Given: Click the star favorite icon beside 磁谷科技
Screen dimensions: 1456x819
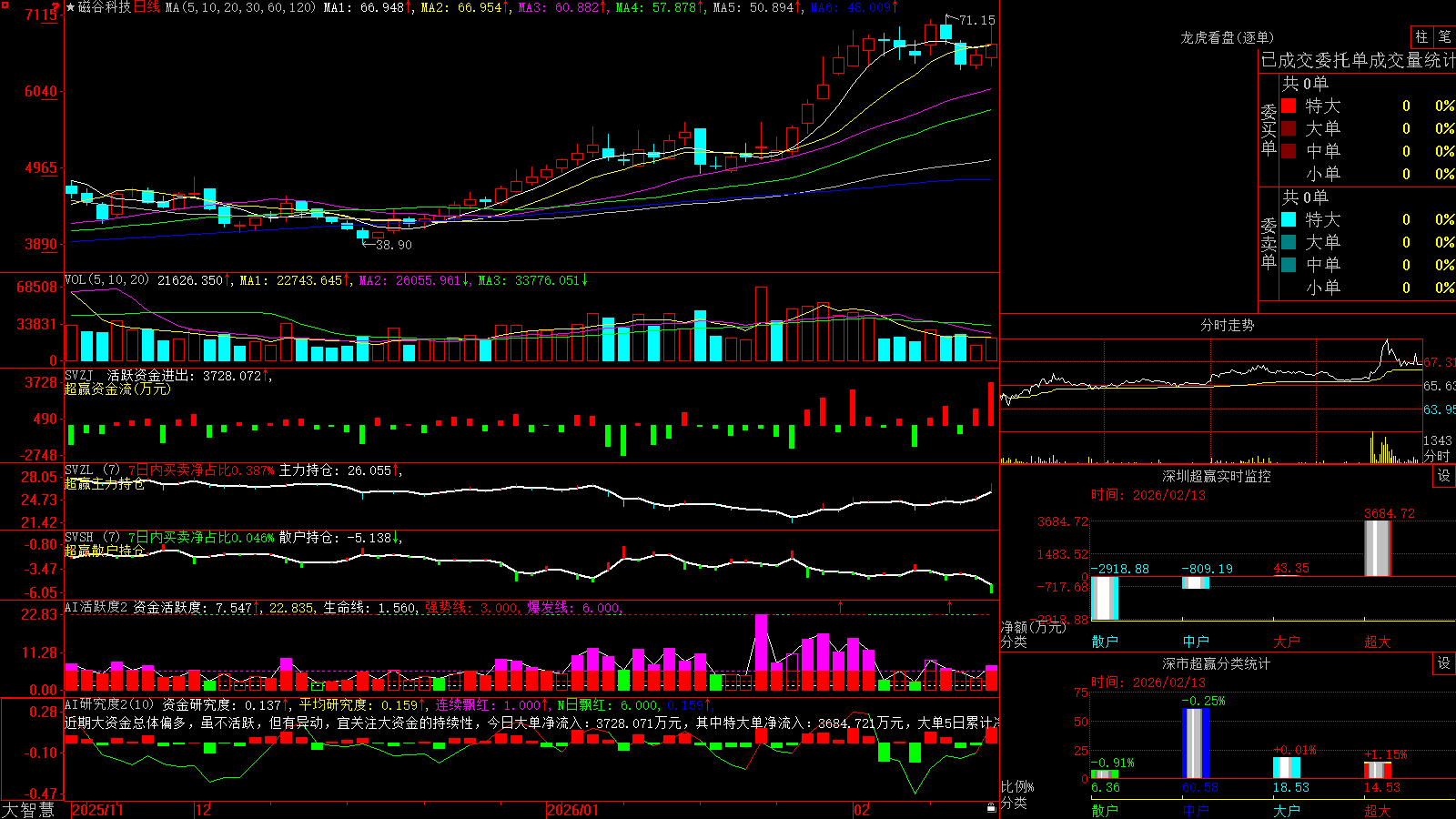Looking at the screenshot, I should pyautogui.click(x=70, y=7).
